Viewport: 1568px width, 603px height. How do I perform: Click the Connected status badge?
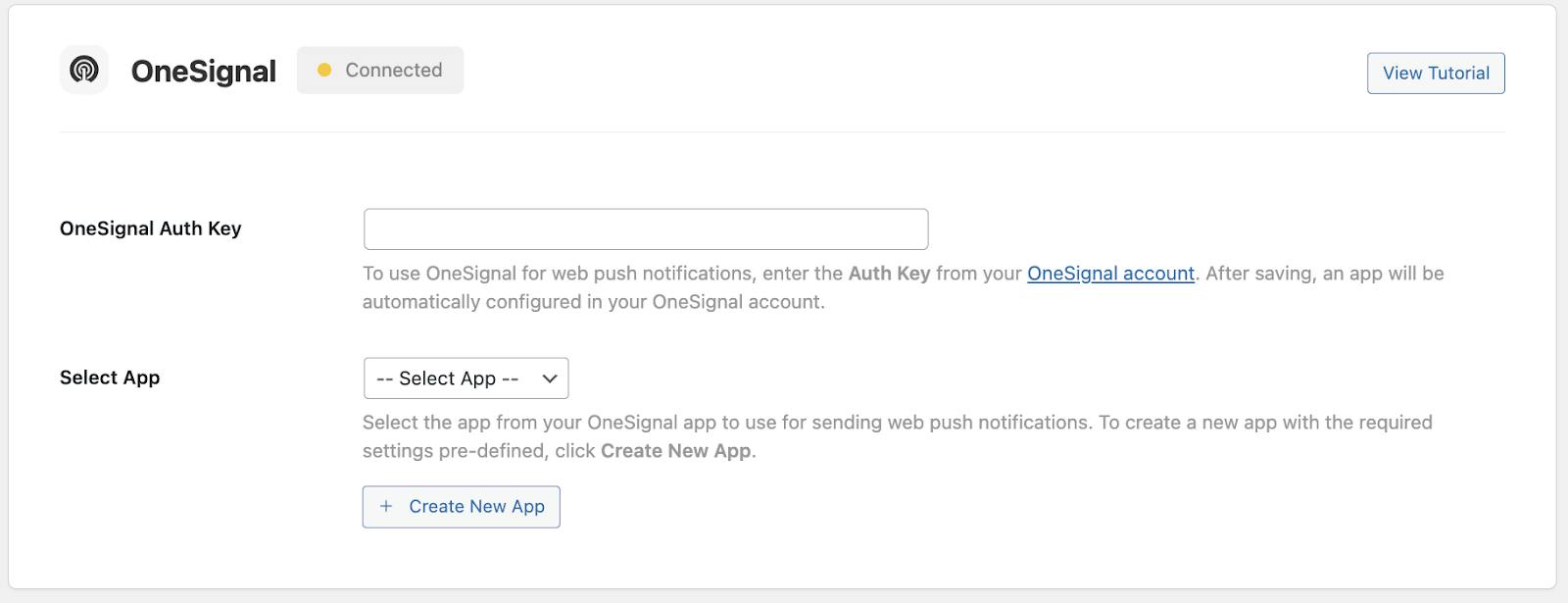pyautogui.click(x=380, y=71)
